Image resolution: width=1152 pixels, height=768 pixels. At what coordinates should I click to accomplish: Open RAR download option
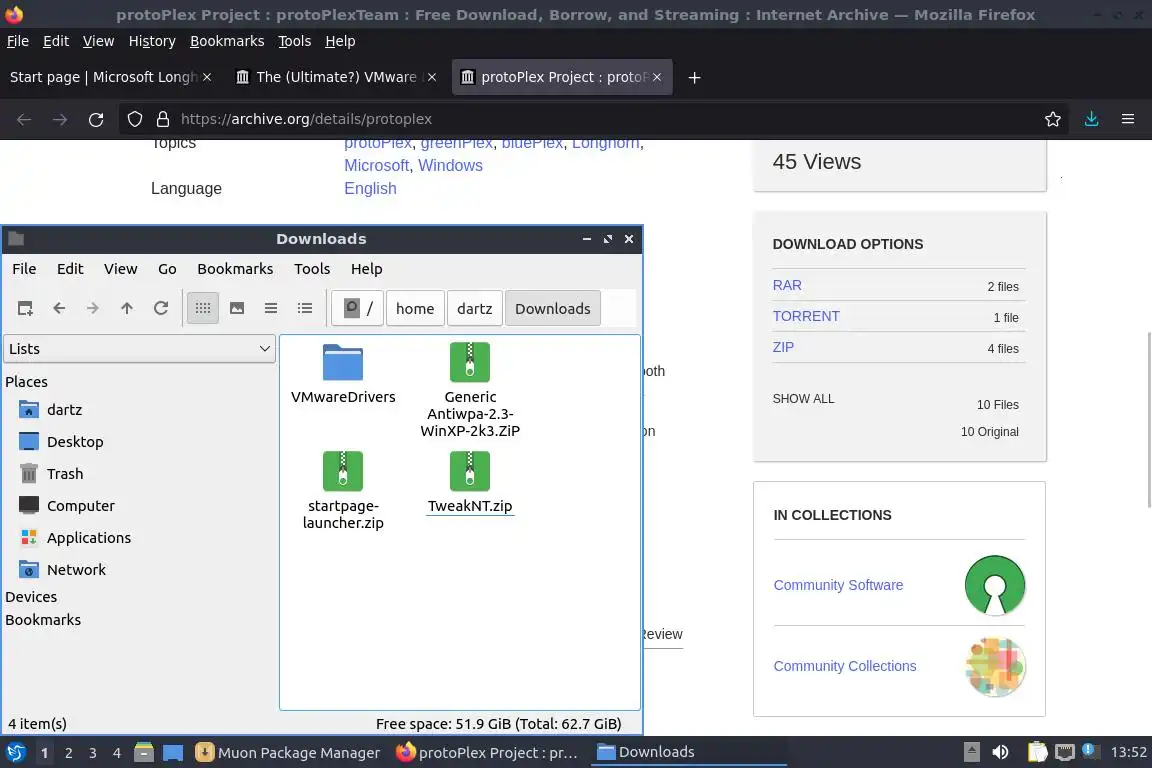787,285
